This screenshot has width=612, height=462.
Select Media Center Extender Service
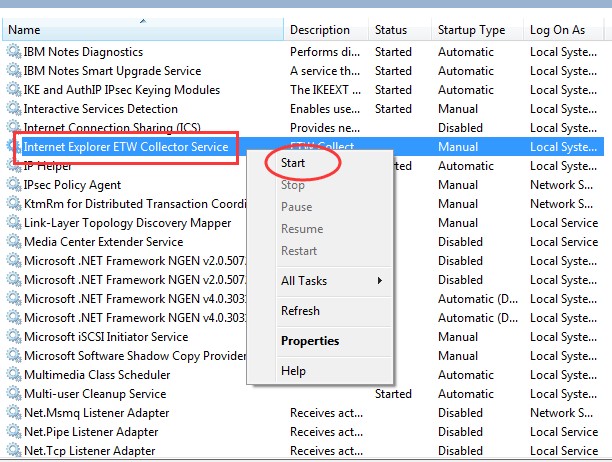pos(103,242)
